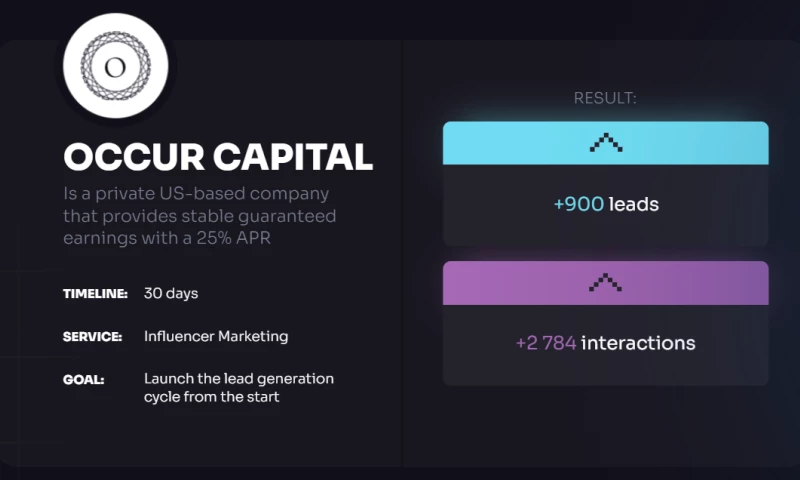
Task: Select the SERVICE label
Action: point(92,337)
